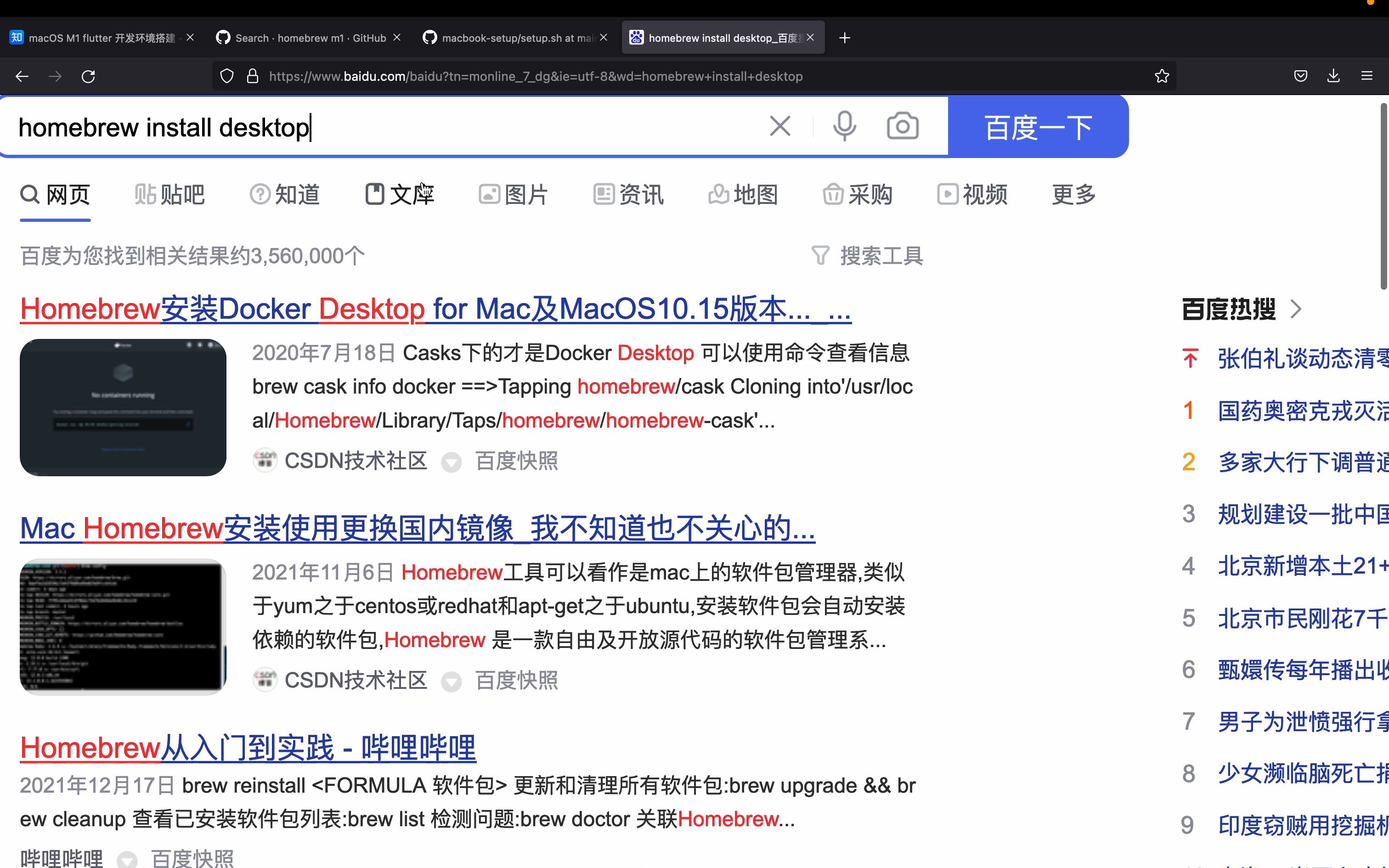Open hot search 国药奥密克戎灭活
1389x868 pixels.
tap(1303, 411)
